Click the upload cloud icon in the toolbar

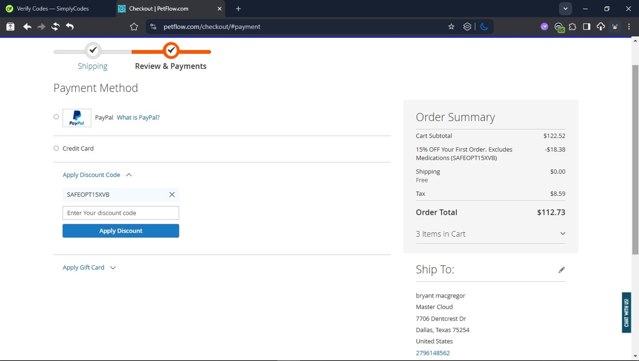click(x=601, y=26)
